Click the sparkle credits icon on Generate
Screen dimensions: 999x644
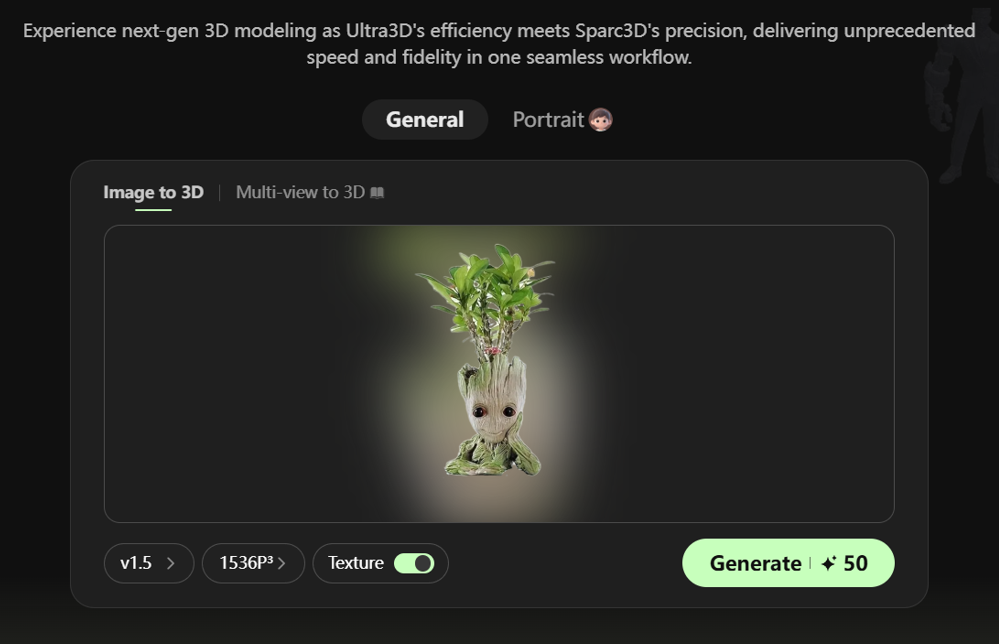828,564
